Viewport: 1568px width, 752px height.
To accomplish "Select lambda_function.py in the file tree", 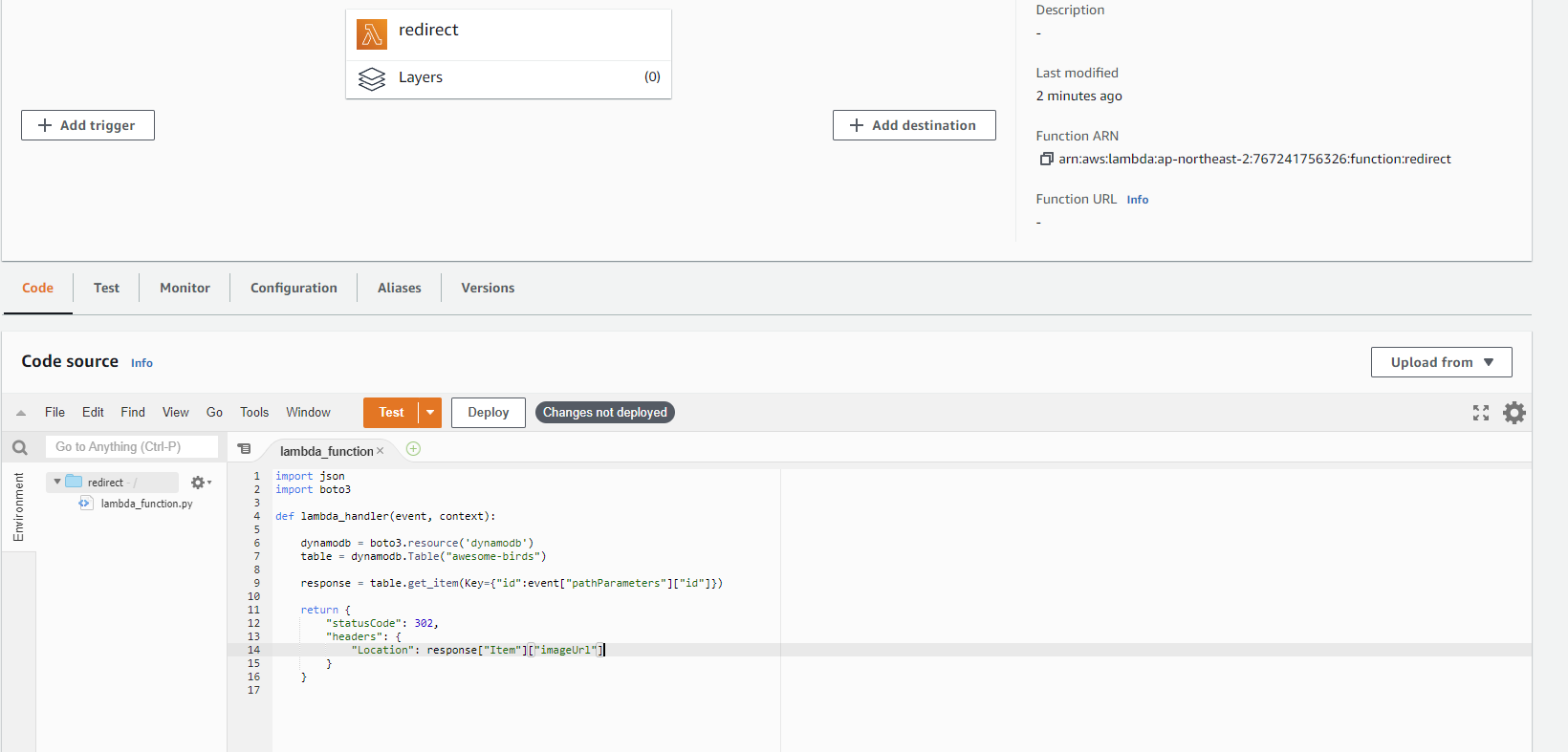I will 146,504.
